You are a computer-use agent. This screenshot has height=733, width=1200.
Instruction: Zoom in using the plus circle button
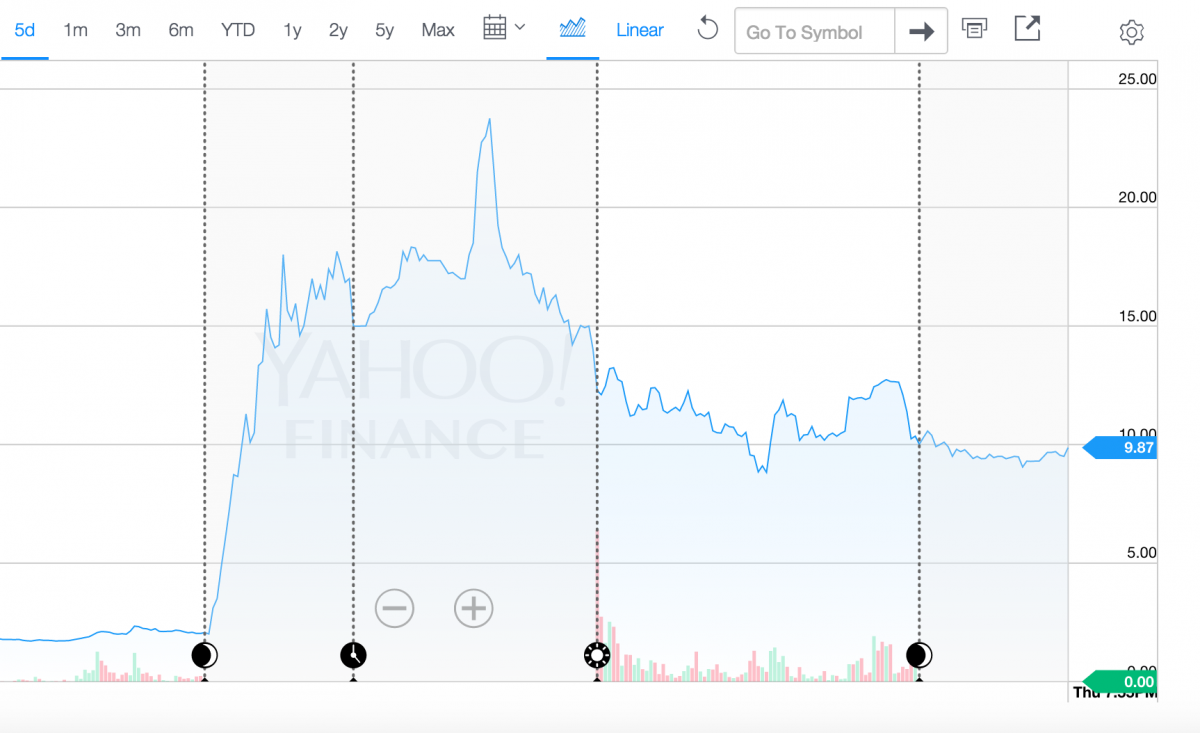click(473, 607)
